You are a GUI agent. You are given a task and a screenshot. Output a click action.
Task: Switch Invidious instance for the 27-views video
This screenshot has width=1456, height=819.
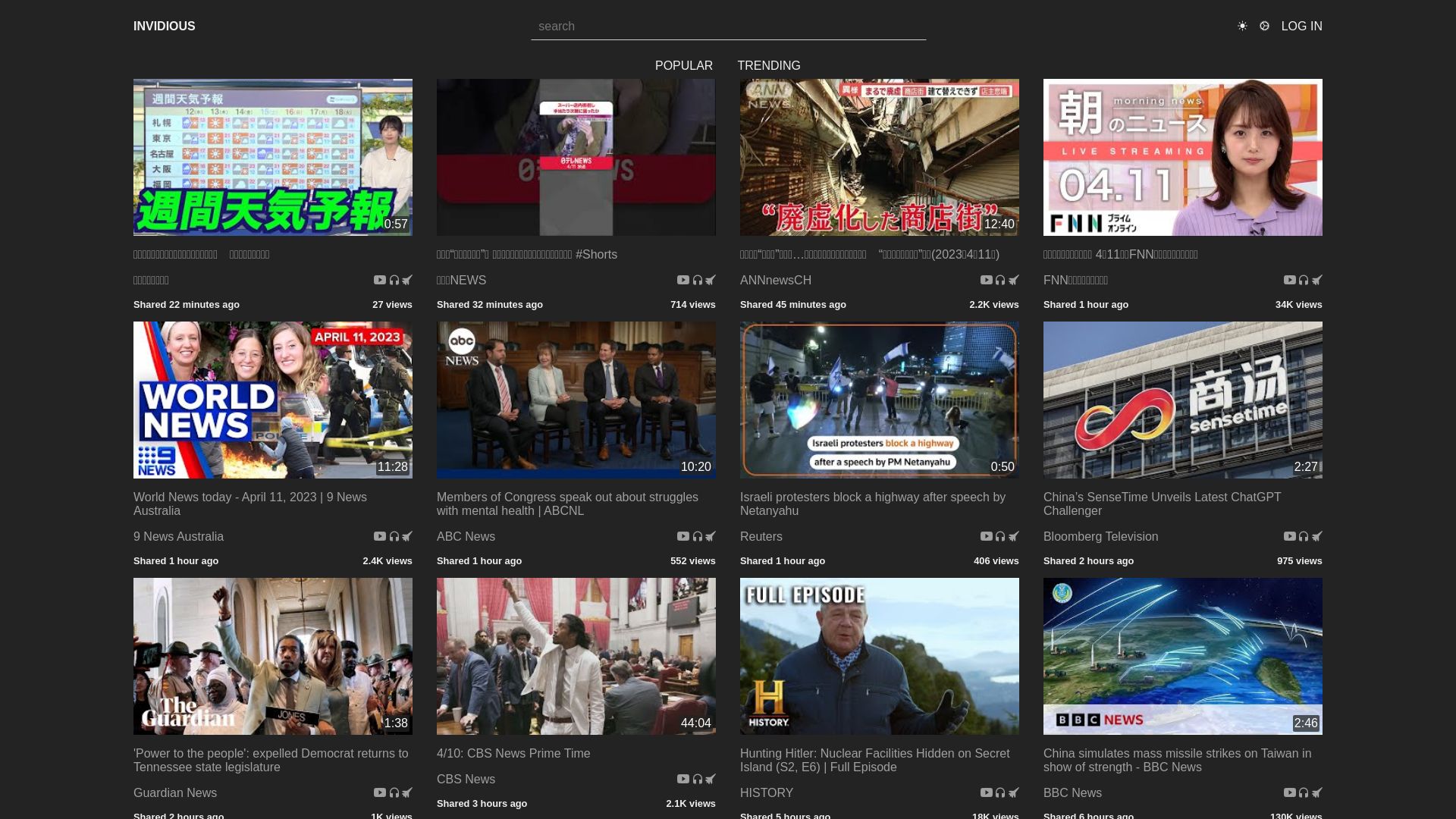click(407, 280)
